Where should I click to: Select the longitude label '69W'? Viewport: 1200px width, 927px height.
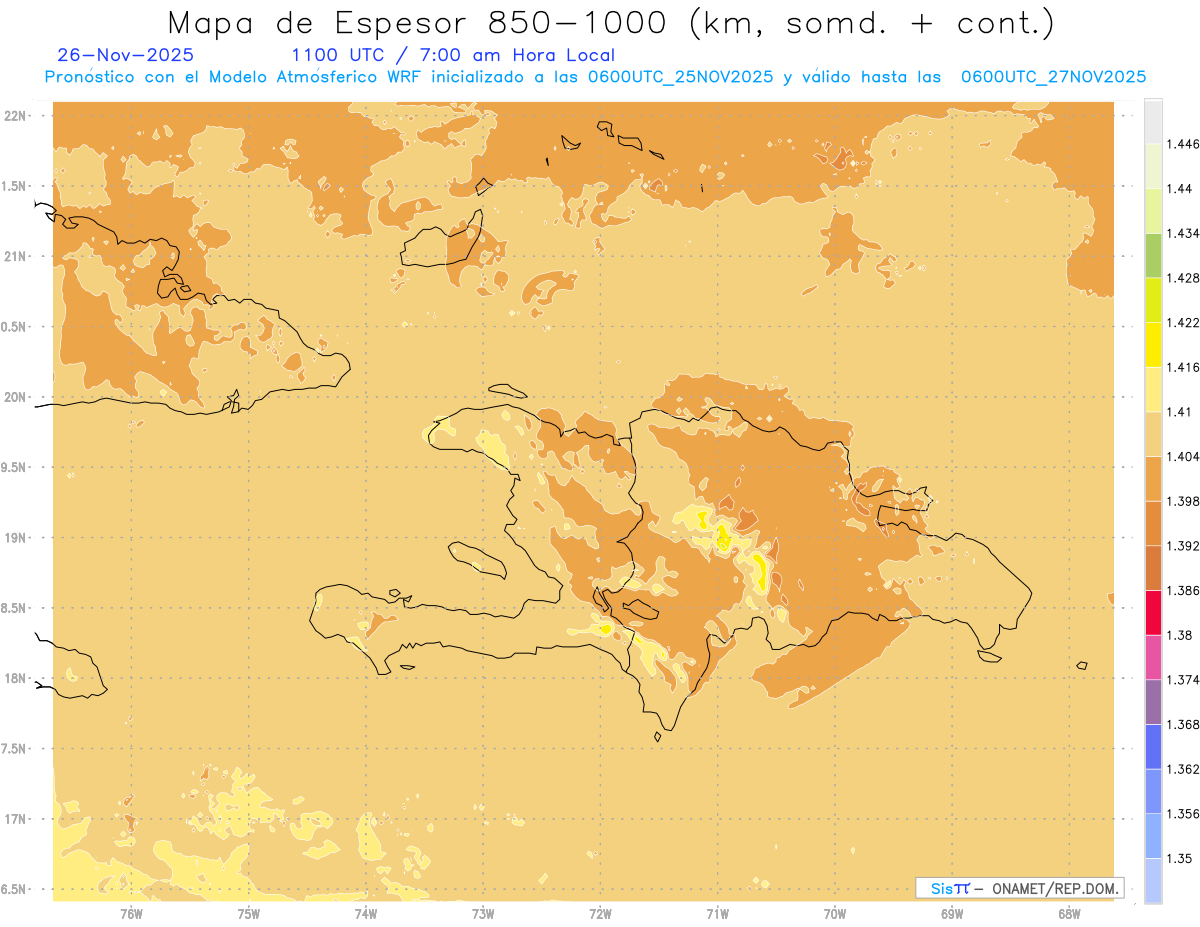pos(952,914)
